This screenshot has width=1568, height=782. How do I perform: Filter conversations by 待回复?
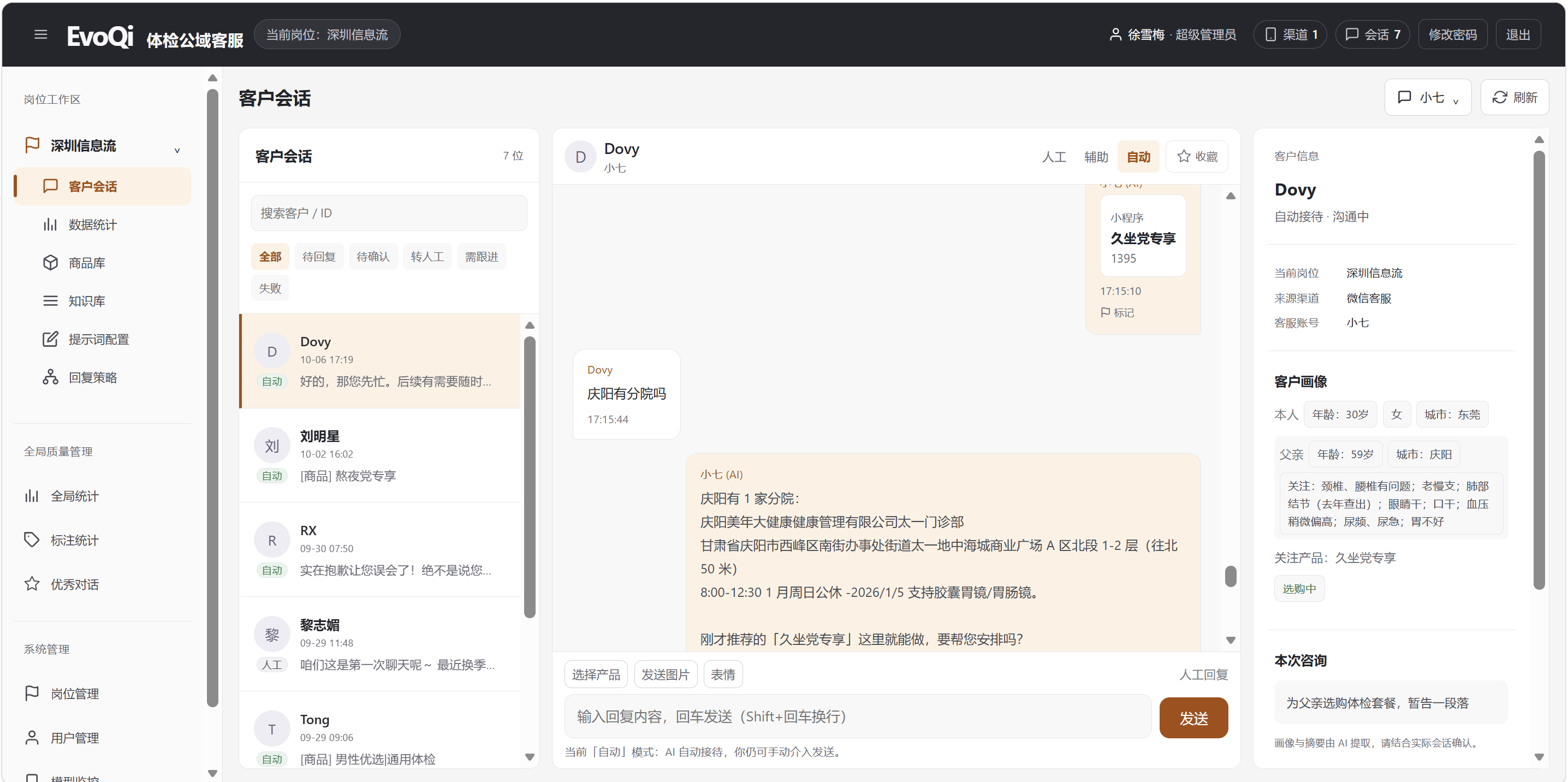coord(319,257)
